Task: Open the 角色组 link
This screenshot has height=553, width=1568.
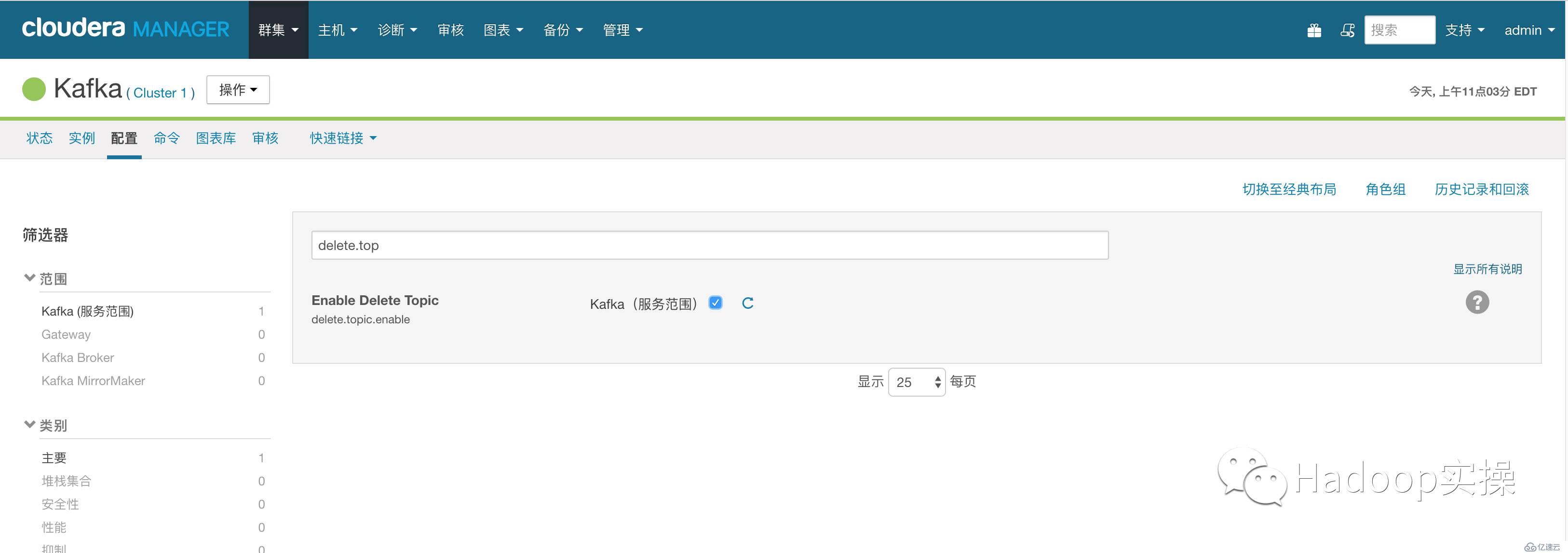Action: point(1385,190)
